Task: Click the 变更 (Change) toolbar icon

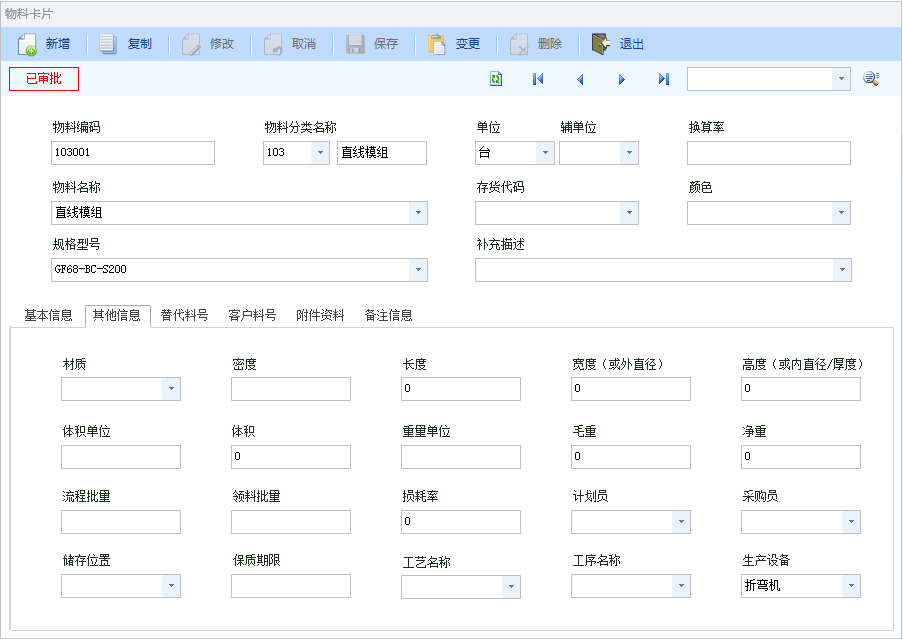Action: tap(437, 44)
